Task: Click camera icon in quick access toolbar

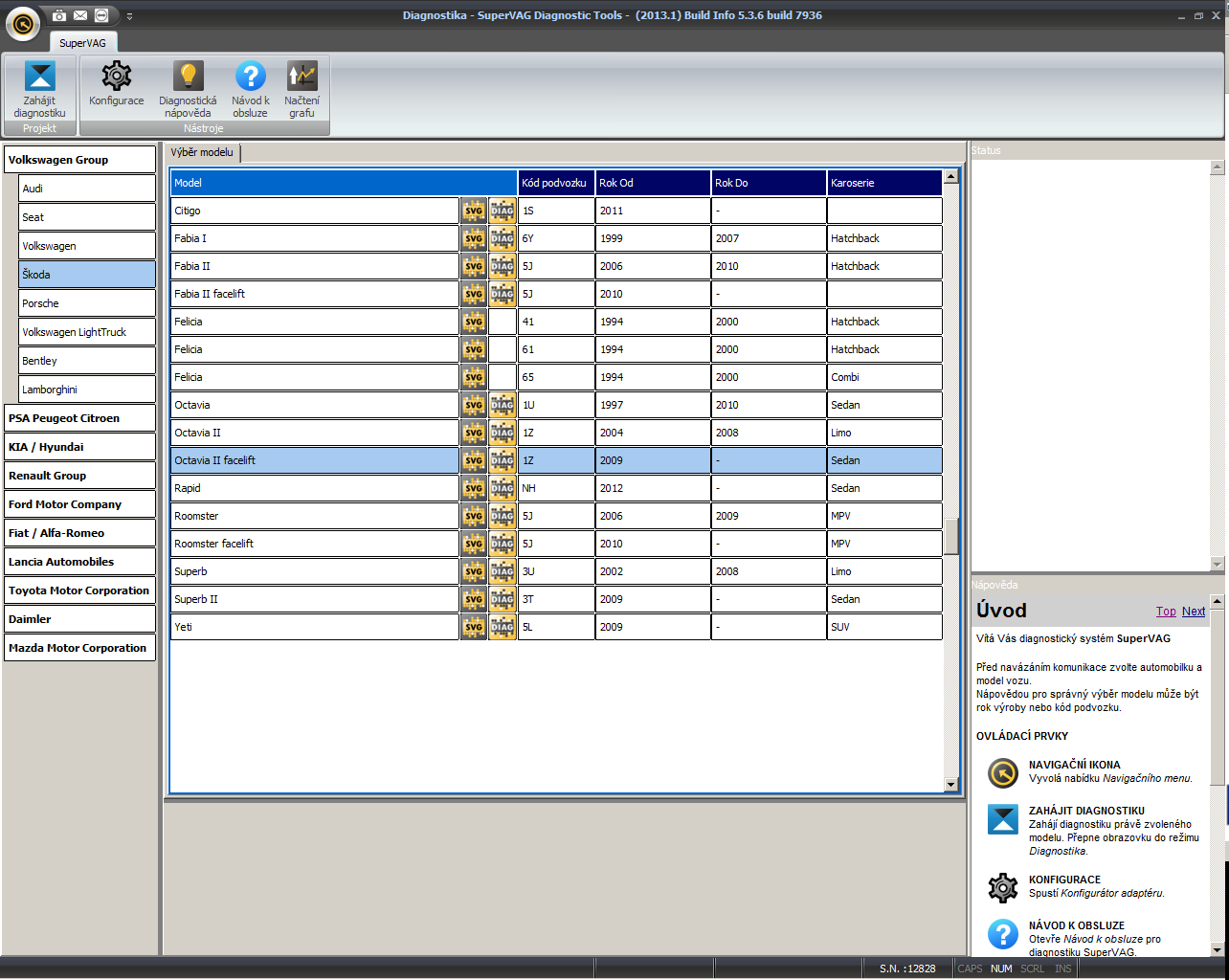Action: (59, 15)
